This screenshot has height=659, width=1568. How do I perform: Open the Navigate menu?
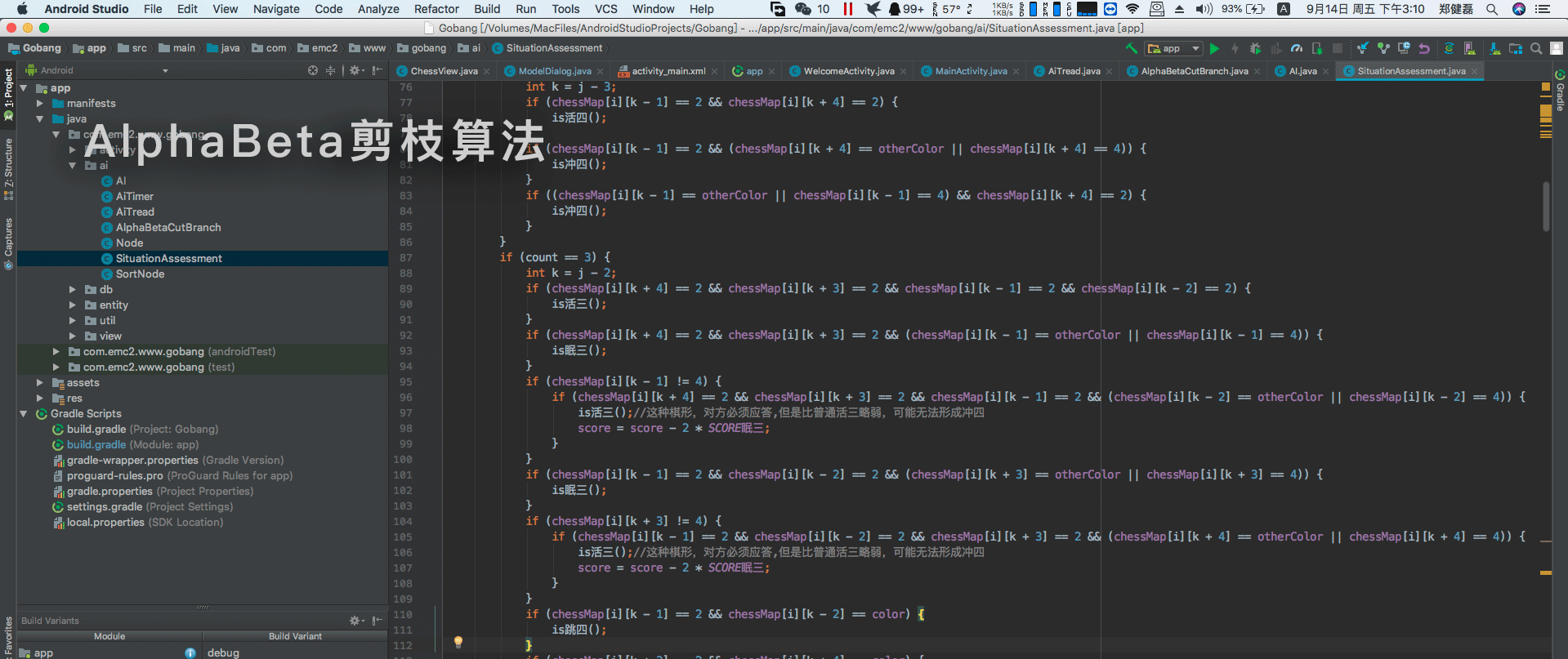[276, 9]
